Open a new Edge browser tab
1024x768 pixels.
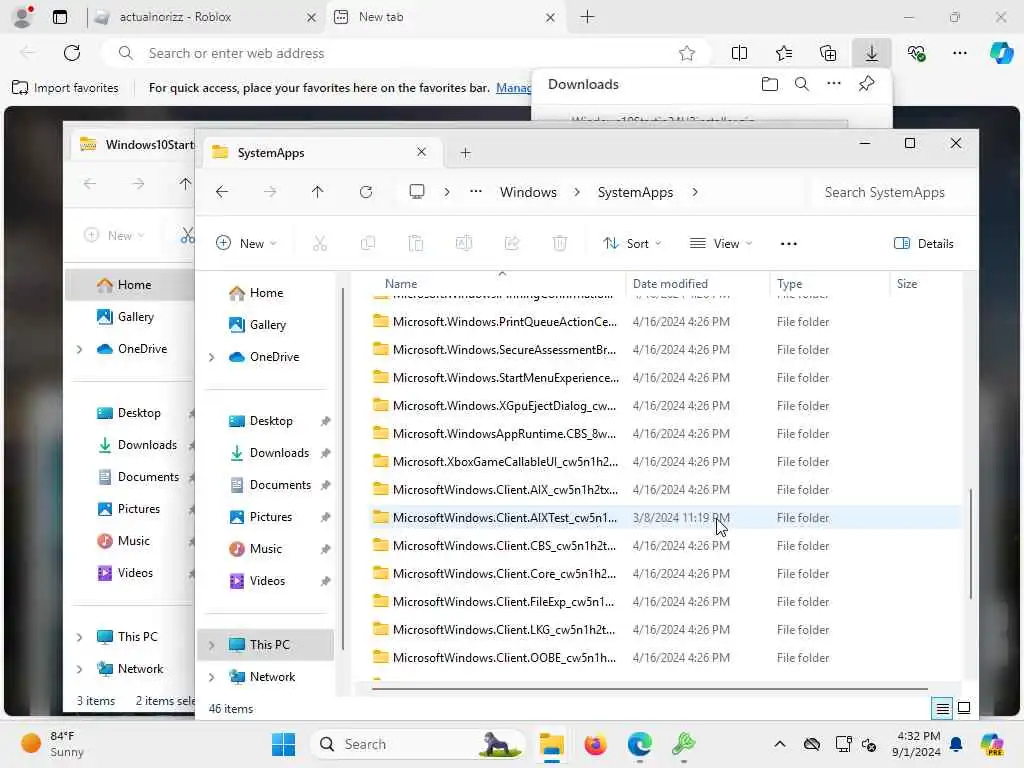(587, 17)
